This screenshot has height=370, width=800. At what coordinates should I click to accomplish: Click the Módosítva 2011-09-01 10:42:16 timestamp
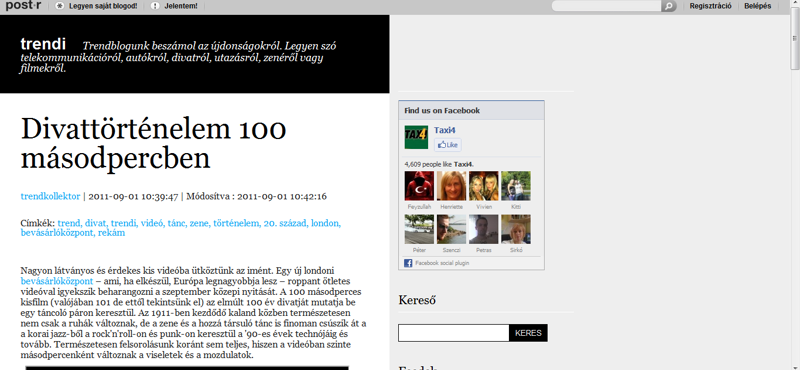(257, 196)
